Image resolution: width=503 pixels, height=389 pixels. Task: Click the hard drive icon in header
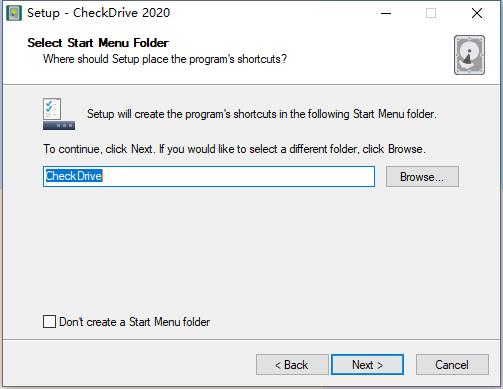469,55
